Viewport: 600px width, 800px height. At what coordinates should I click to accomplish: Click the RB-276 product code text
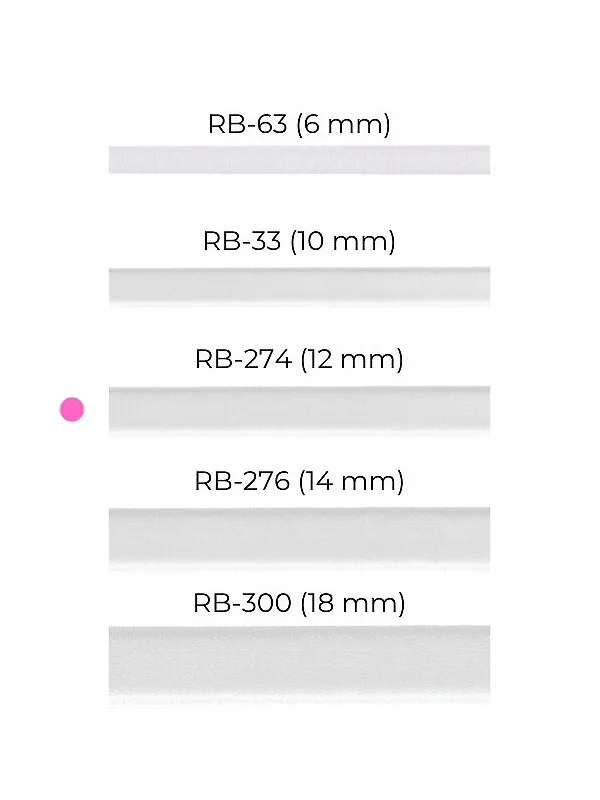pos(244,482)
